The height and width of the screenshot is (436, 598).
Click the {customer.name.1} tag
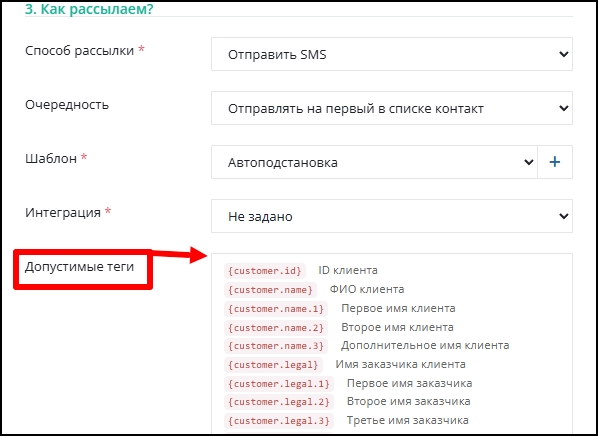276,309
